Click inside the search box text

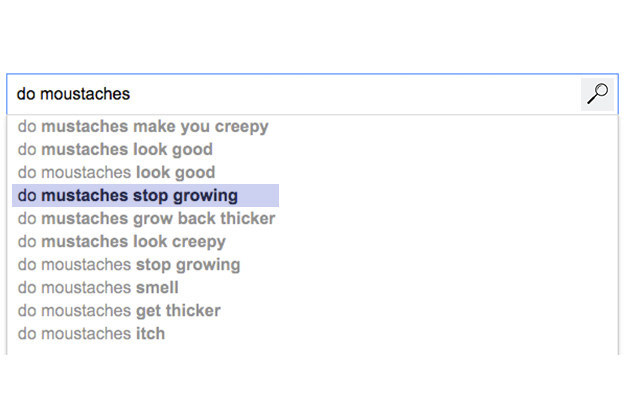click(x=73, y=94)
